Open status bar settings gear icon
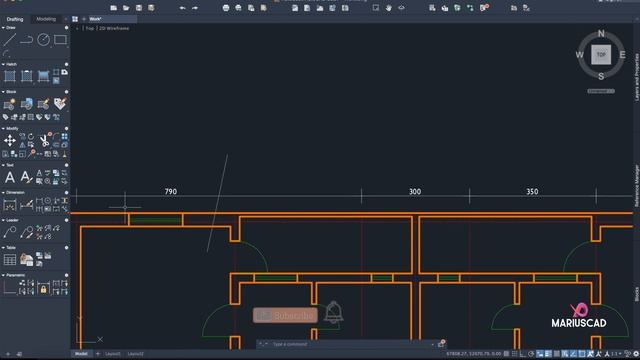Screen dimensions: 640x360 click(x=636, y=354)
